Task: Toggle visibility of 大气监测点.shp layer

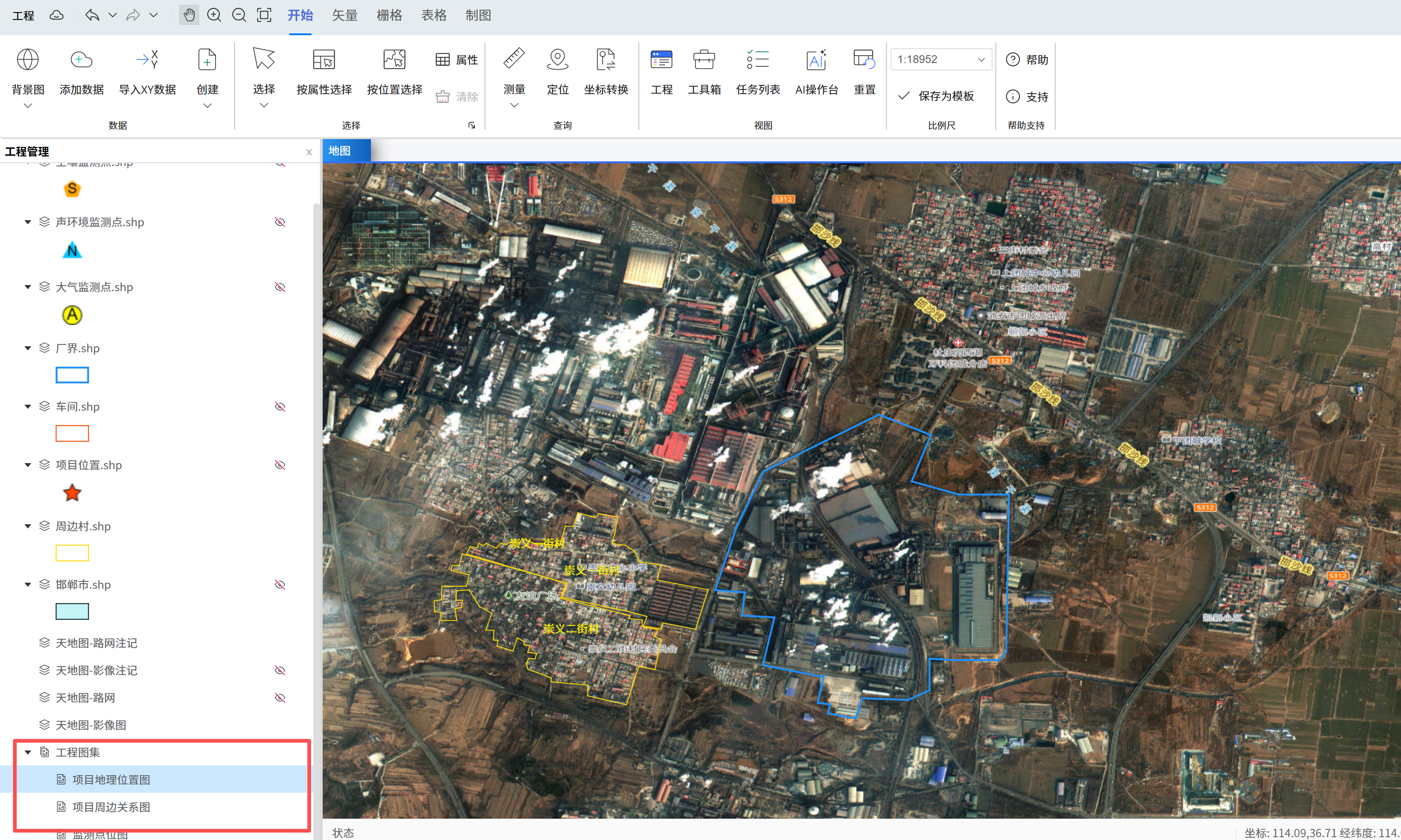Action: coord(280,287)
